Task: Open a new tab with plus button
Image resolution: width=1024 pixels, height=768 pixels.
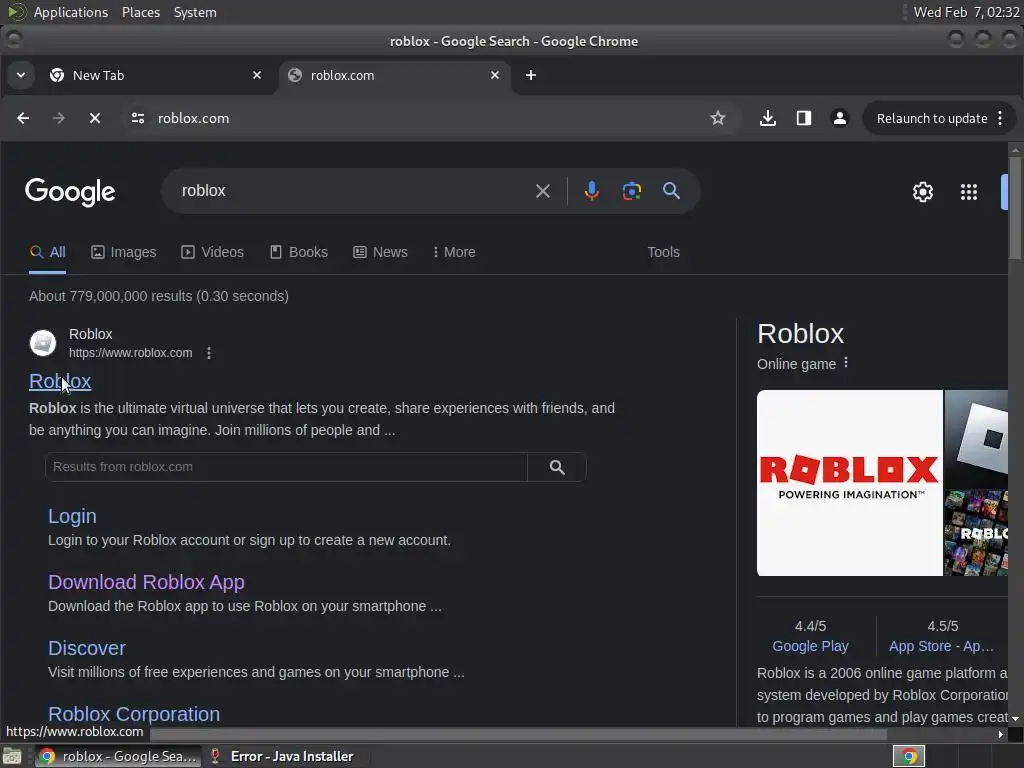Action: 531,75
